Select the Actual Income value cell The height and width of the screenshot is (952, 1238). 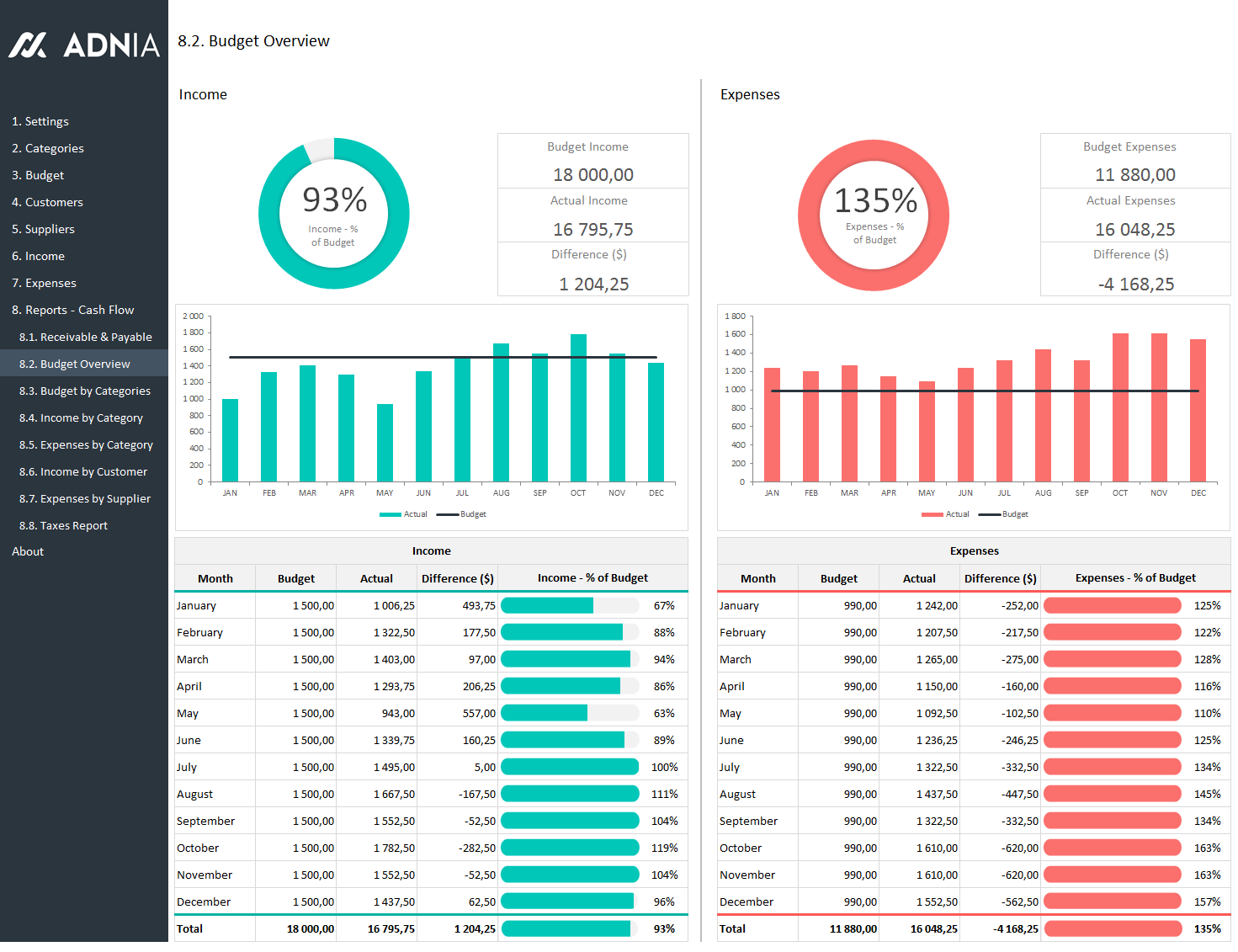pyautogui.click(x=592, y=229)
